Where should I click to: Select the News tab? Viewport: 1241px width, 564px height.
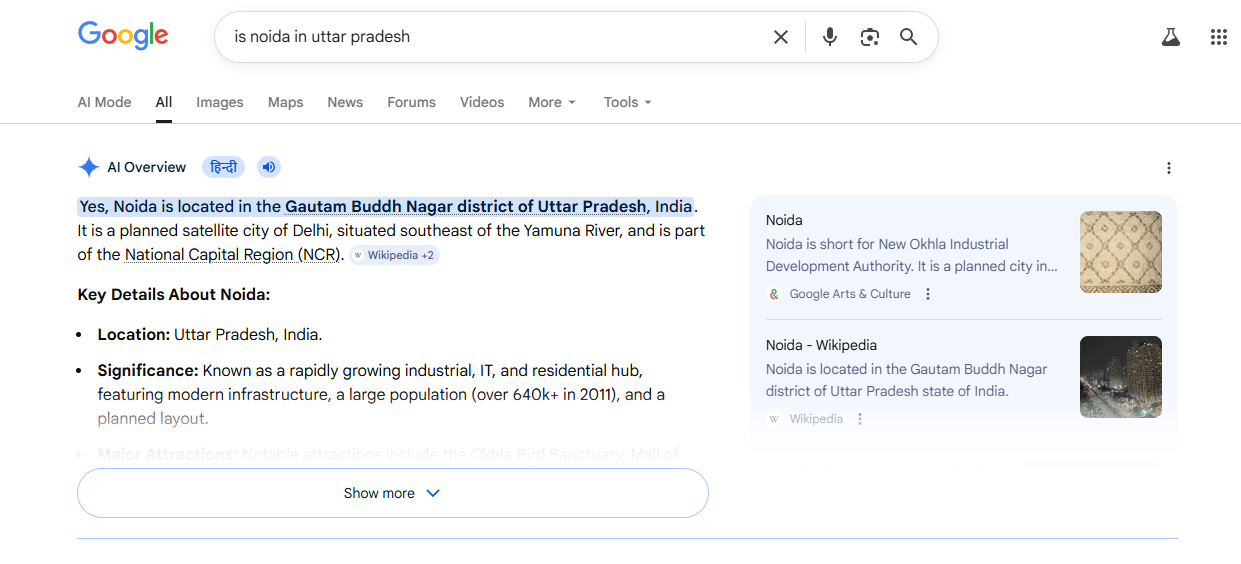click(345, 102)
